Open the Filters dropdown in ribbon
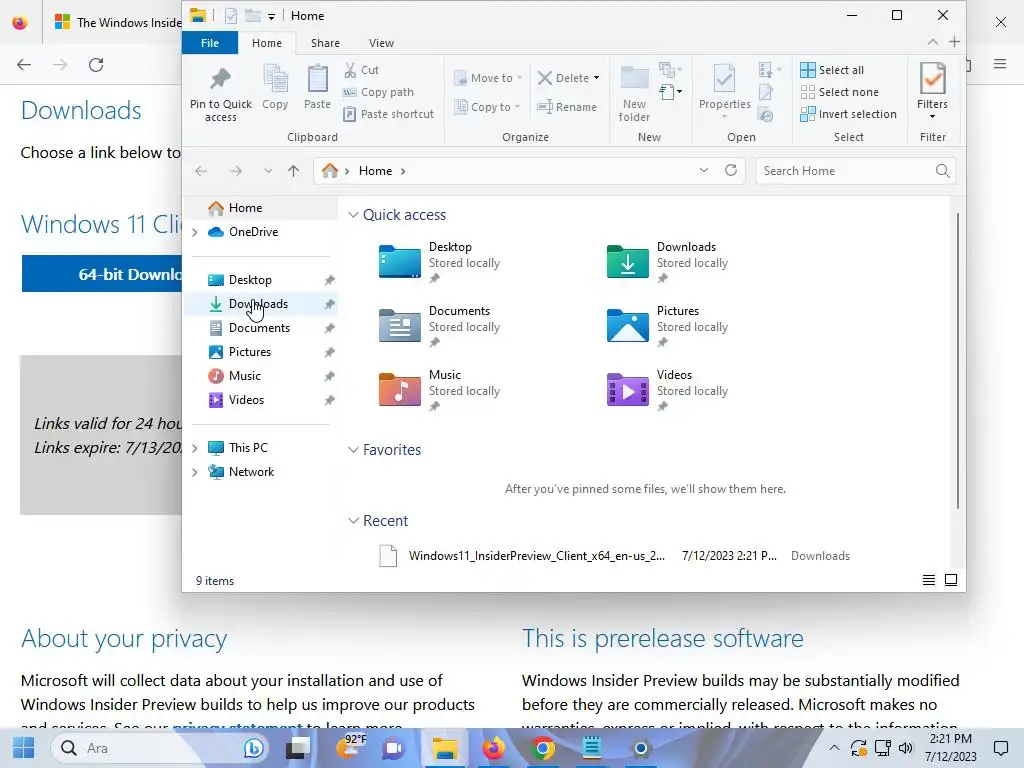The width and height of the screenshot is (1024, 768). (932, 91)
